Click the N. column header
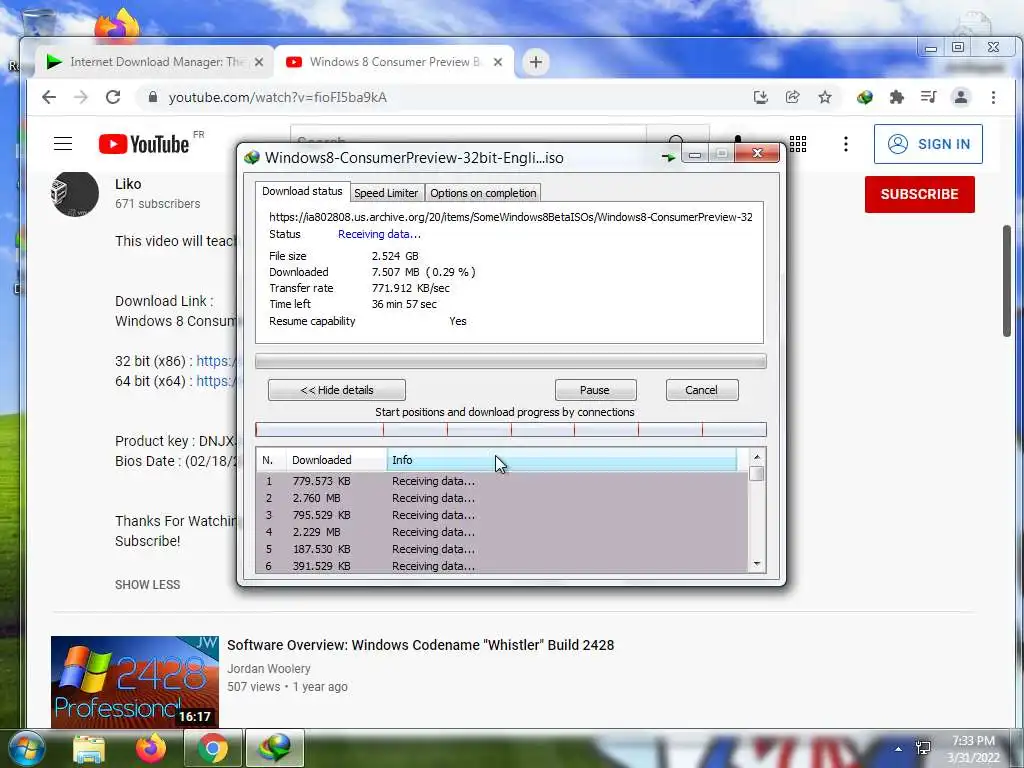 click(x=271, y=460)
